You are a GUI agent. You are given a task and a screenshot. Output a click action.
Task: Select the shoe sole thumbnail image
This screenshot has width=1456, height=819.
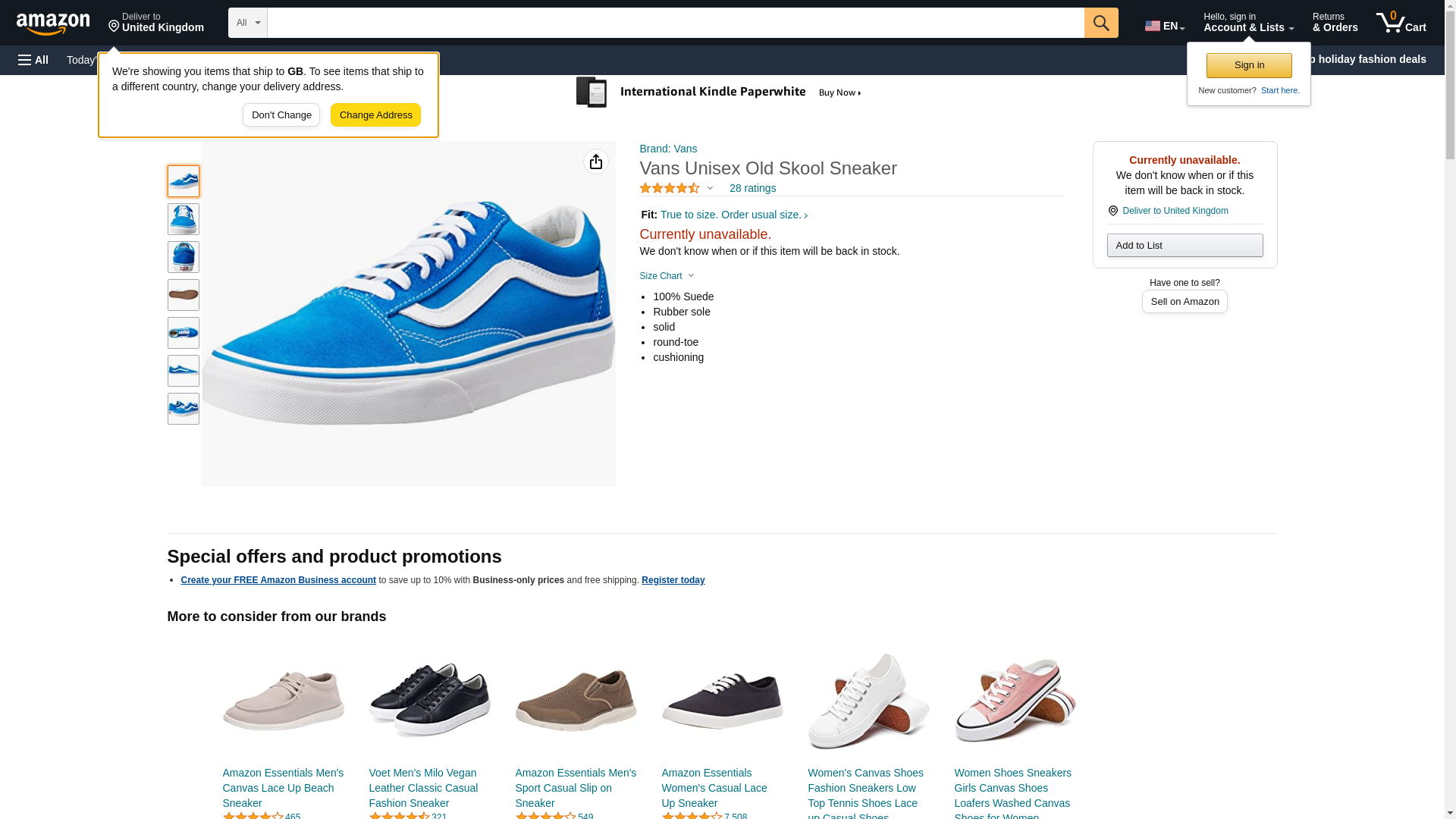coord(183,295)
